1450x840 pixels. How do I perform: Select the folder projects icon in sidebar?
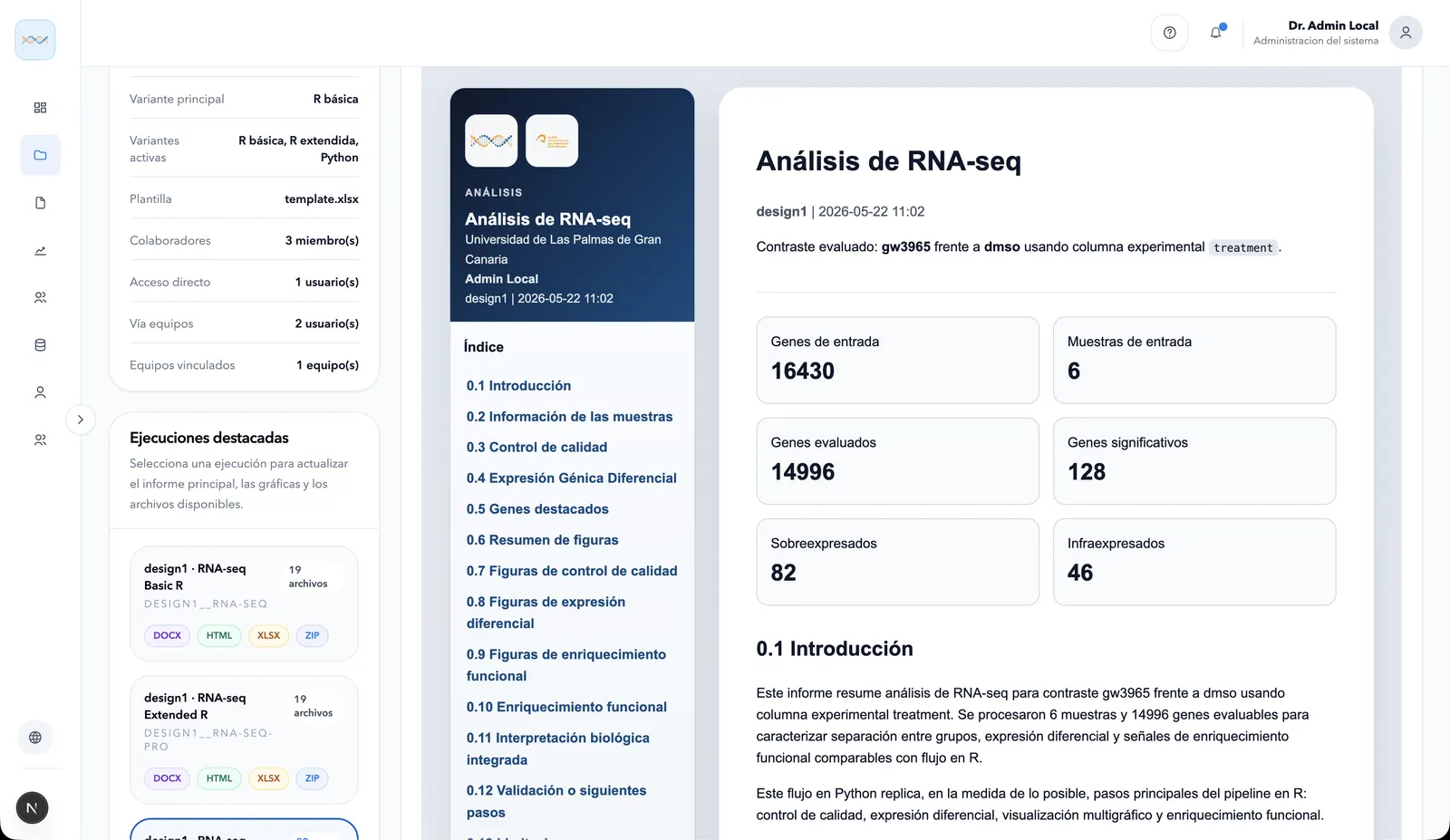click(x=40, y=155)
